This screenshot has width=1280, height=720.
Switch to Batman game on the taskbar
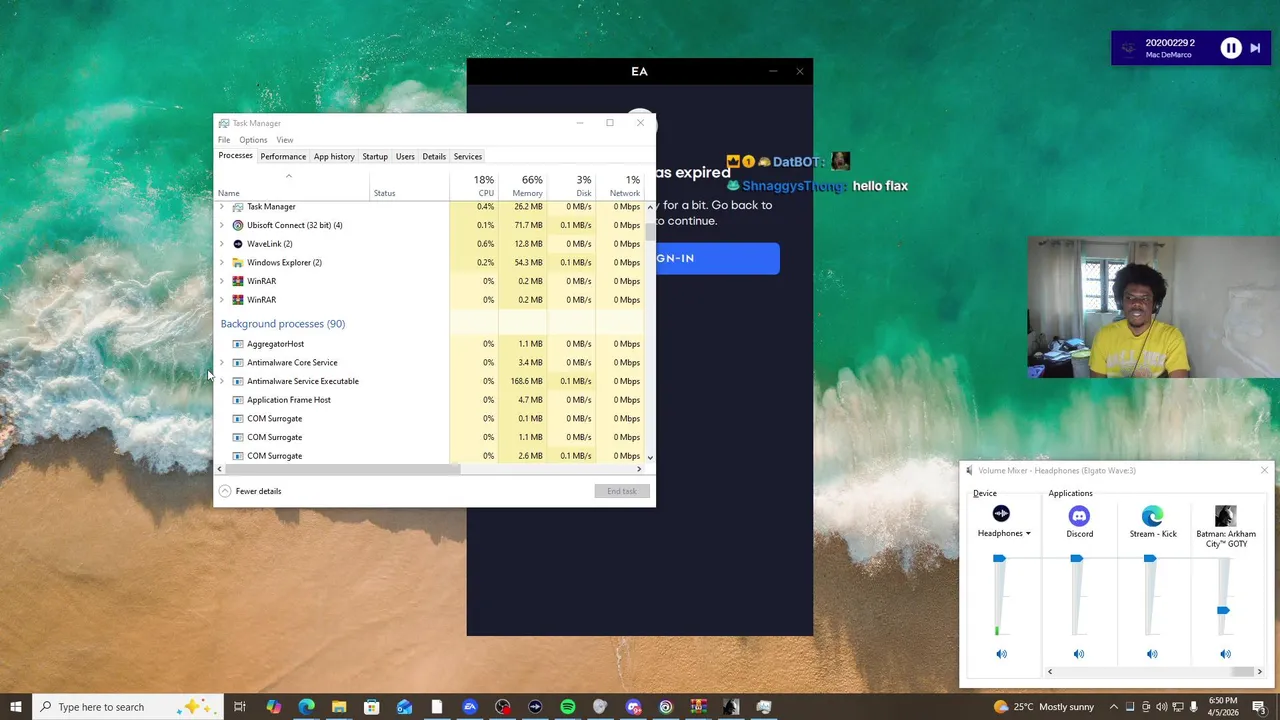(x=731, y=707)
